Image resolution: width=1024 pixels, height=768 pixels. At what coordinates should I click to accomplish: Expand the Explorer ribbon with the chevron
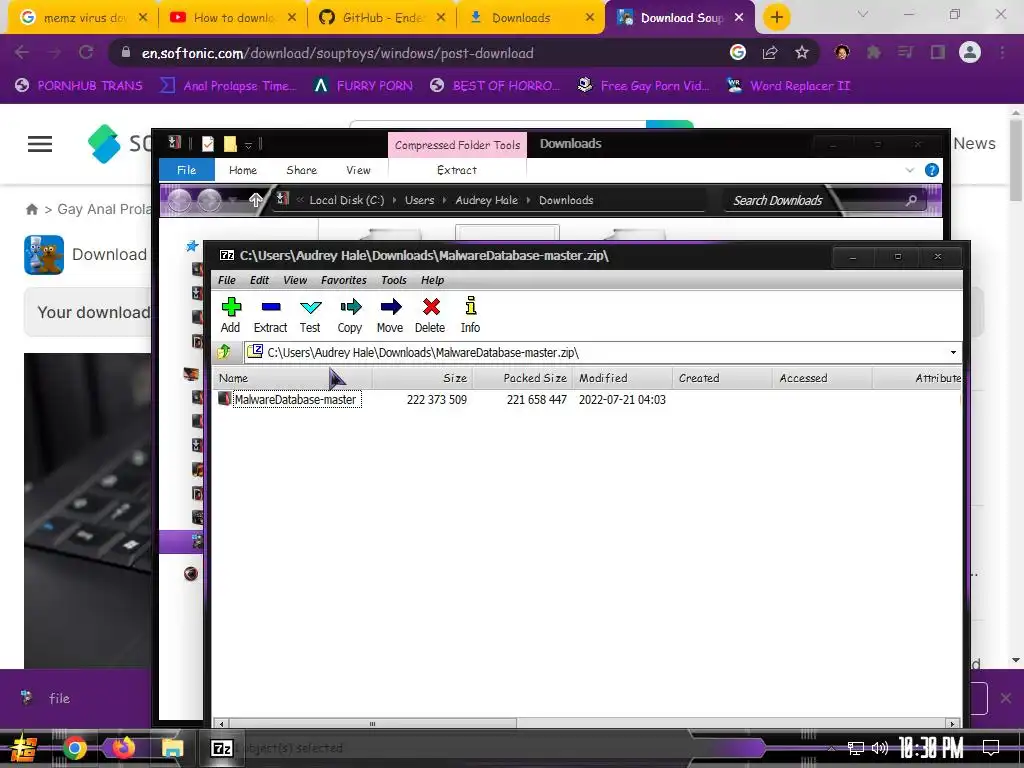tap(910, 170)
